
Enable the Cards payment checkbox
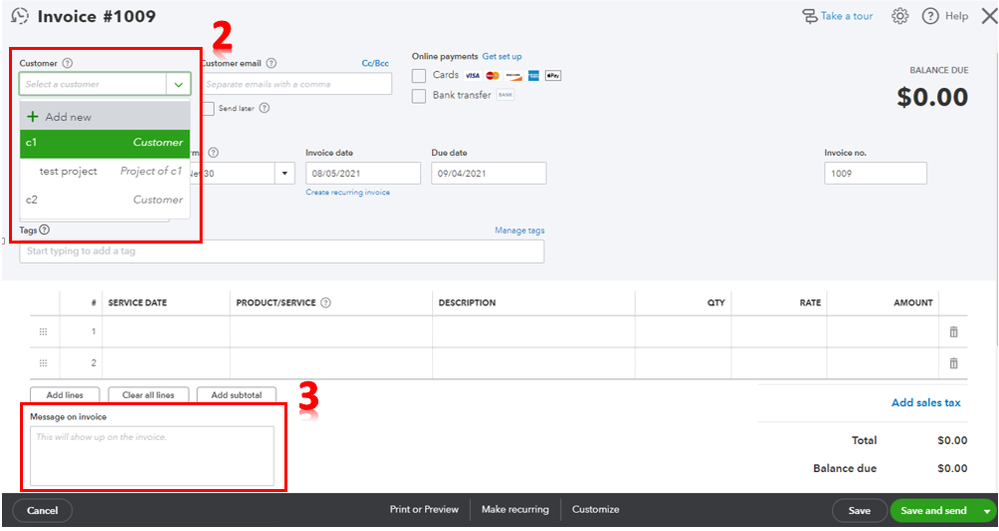click(x=419, y=76)
